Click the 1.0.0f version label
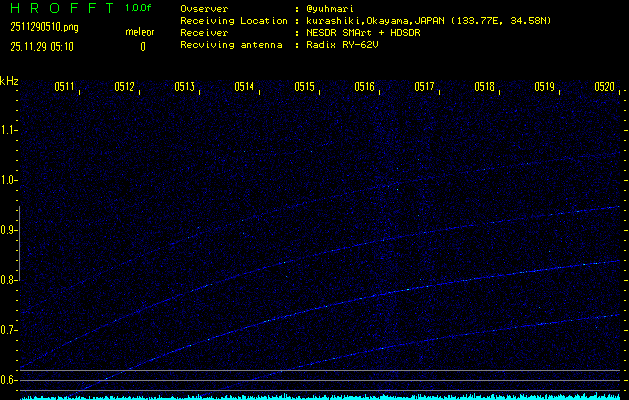Image resolution: width=629 pixels, height=400 pixels. pos(139,8)
